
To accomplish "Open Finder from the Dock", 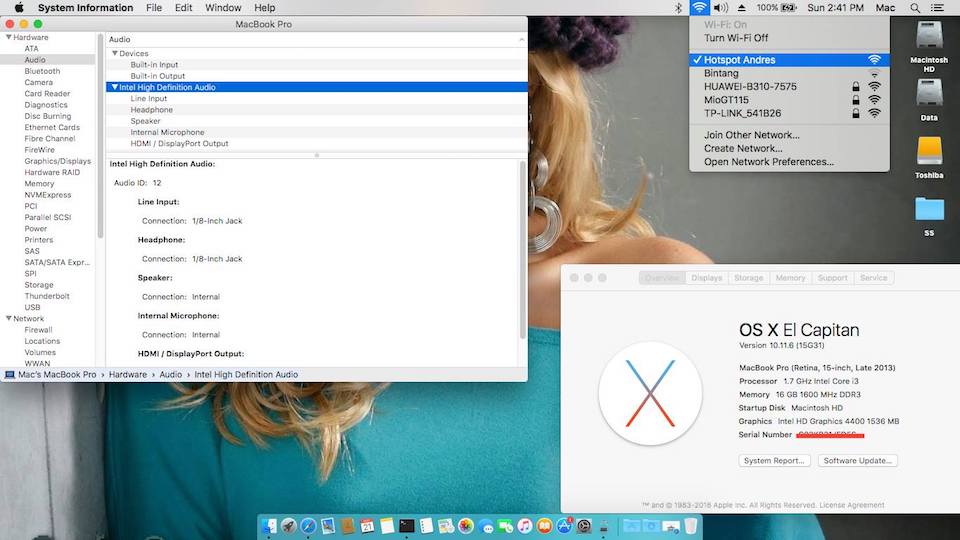I will 269,526.
